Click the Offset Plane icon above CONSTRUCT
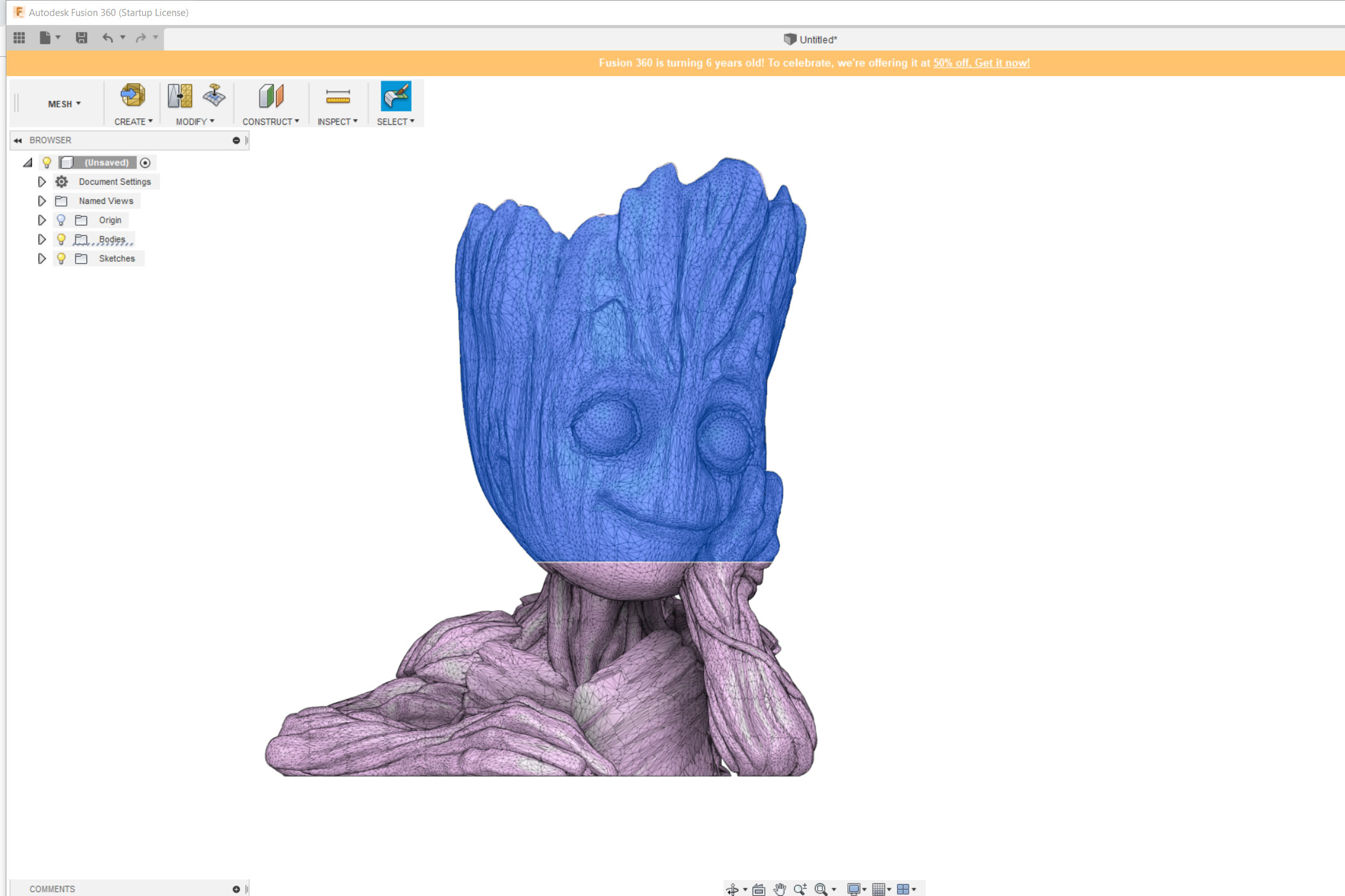 [271, 96]
